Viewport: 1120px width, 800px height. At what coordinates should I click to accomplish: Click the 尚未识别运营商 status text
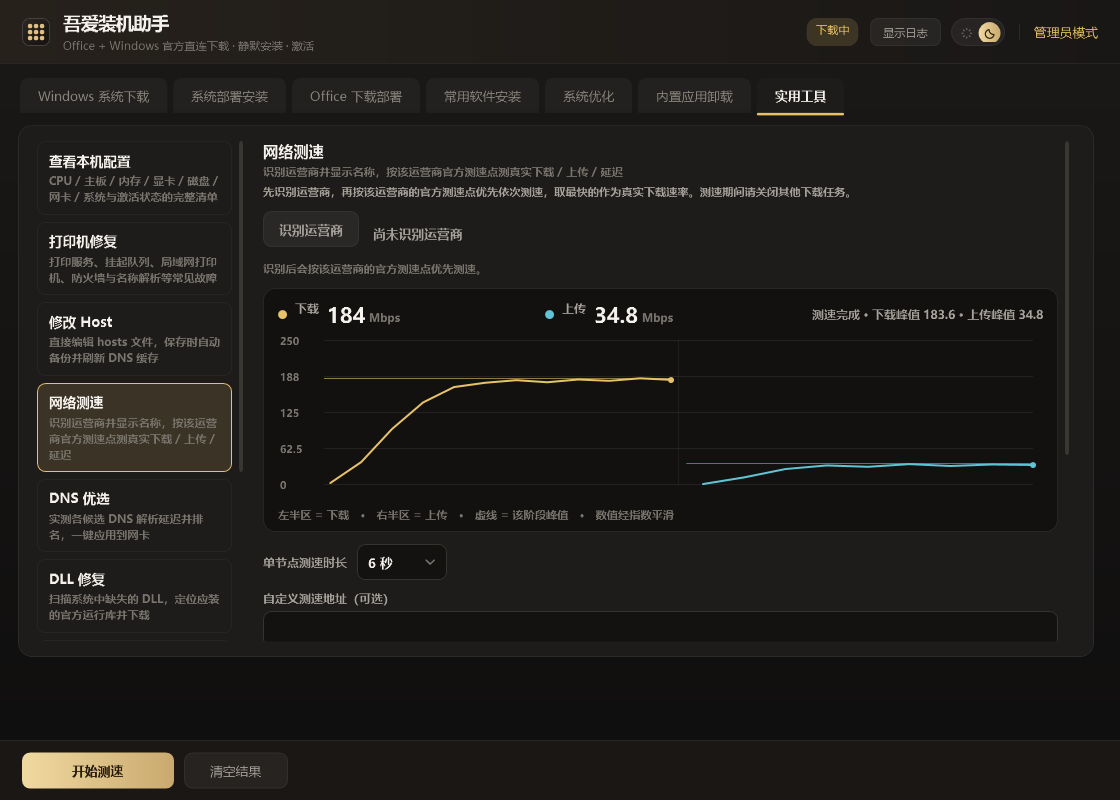[418, 234]
